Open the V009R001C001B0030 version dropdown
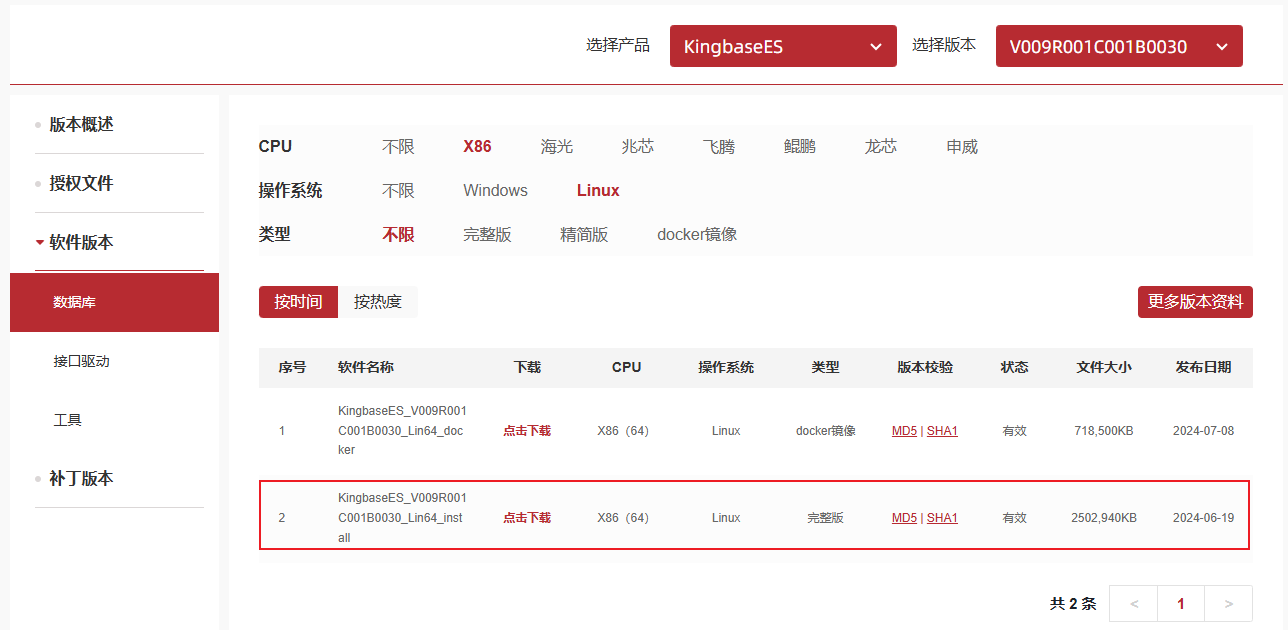Screen dimensions: 1288x630 pyautogui.click(x=1119, y=46)
